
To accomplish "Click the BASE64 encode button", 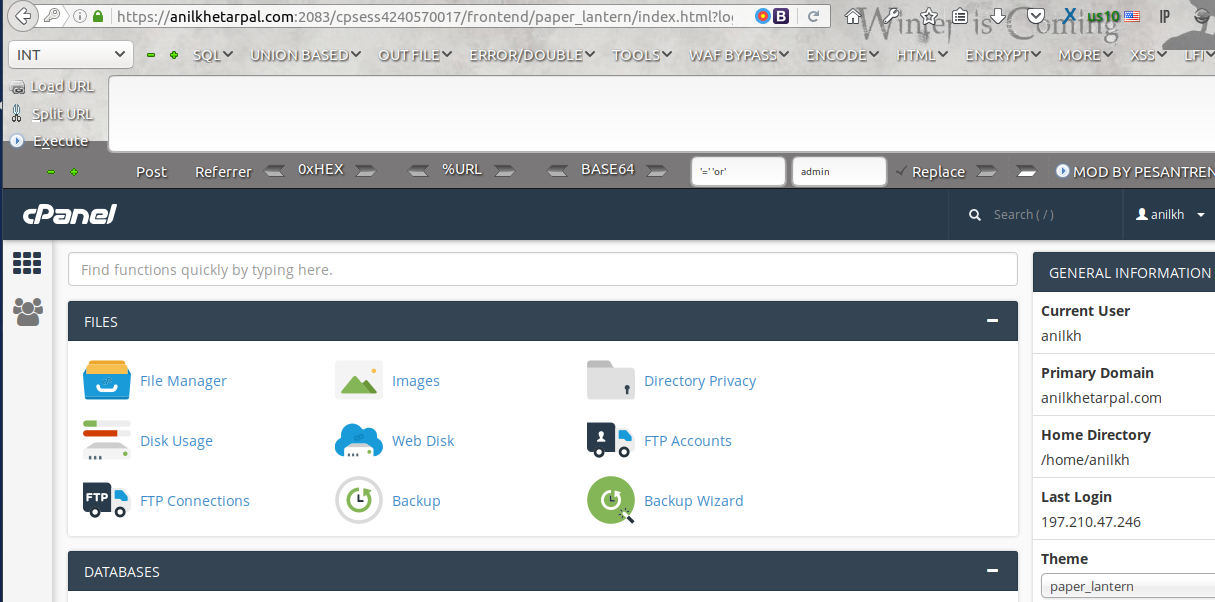I will (x=607, y=170).
